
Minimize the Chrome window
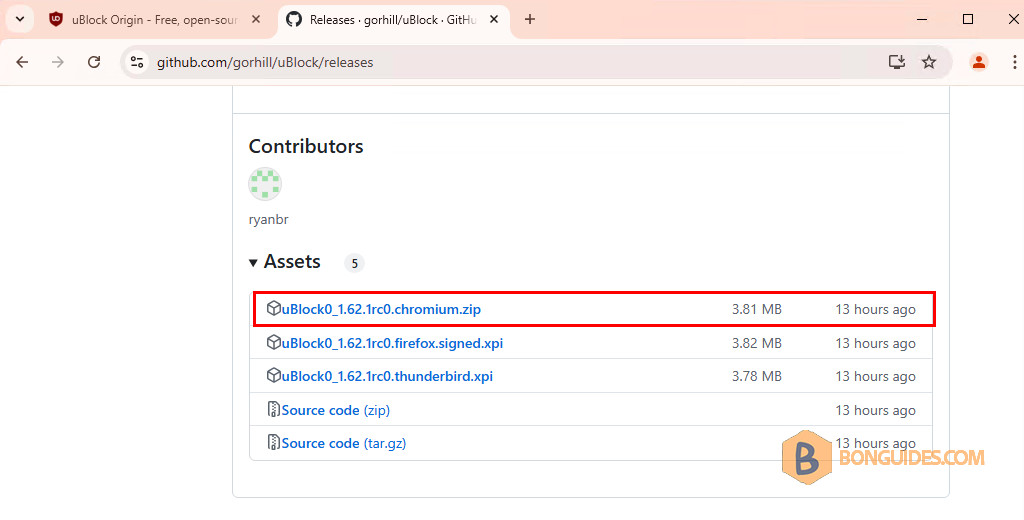coord(922,20)
